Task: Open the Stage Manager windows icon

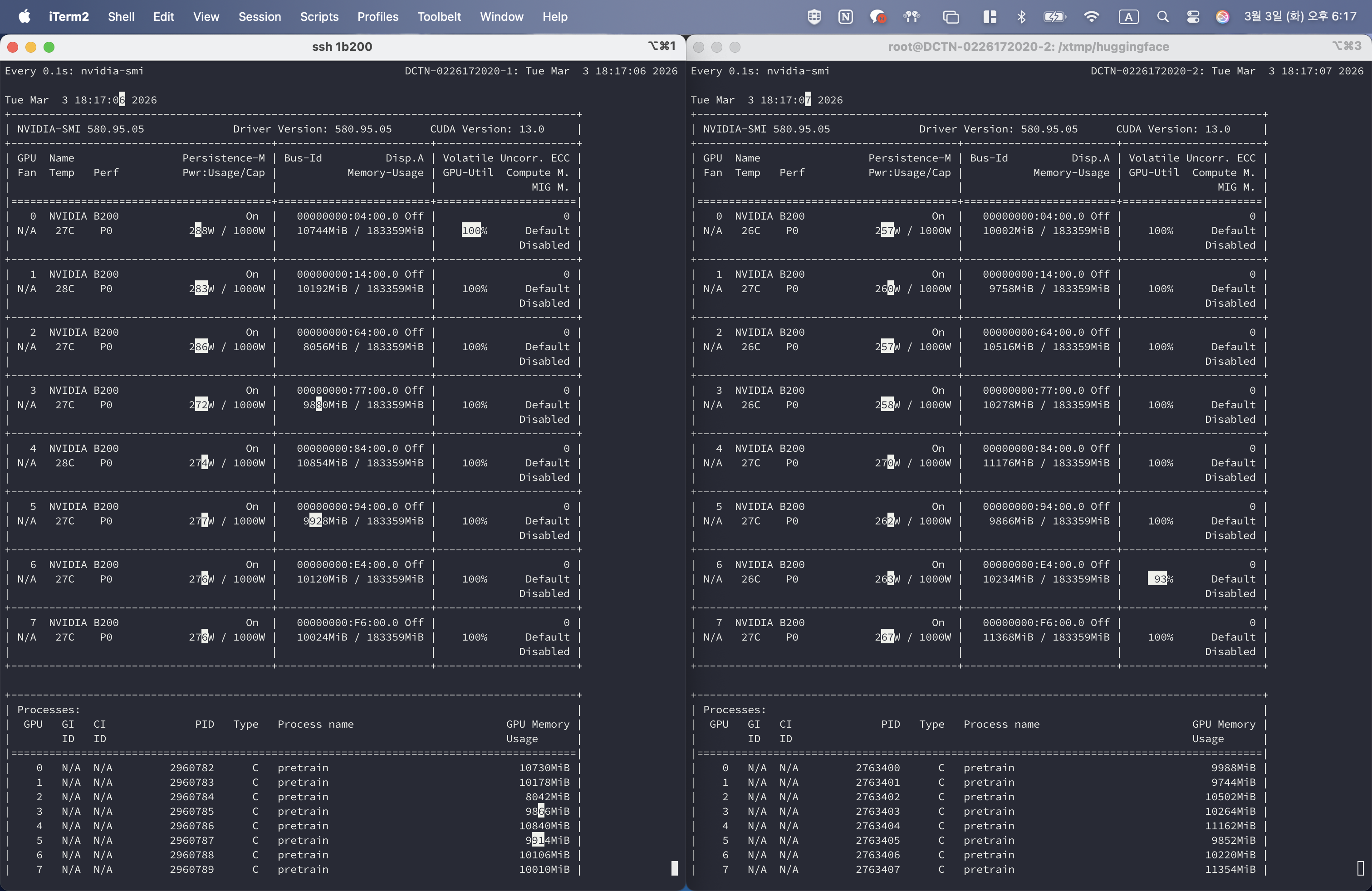Action: (951, 17)
